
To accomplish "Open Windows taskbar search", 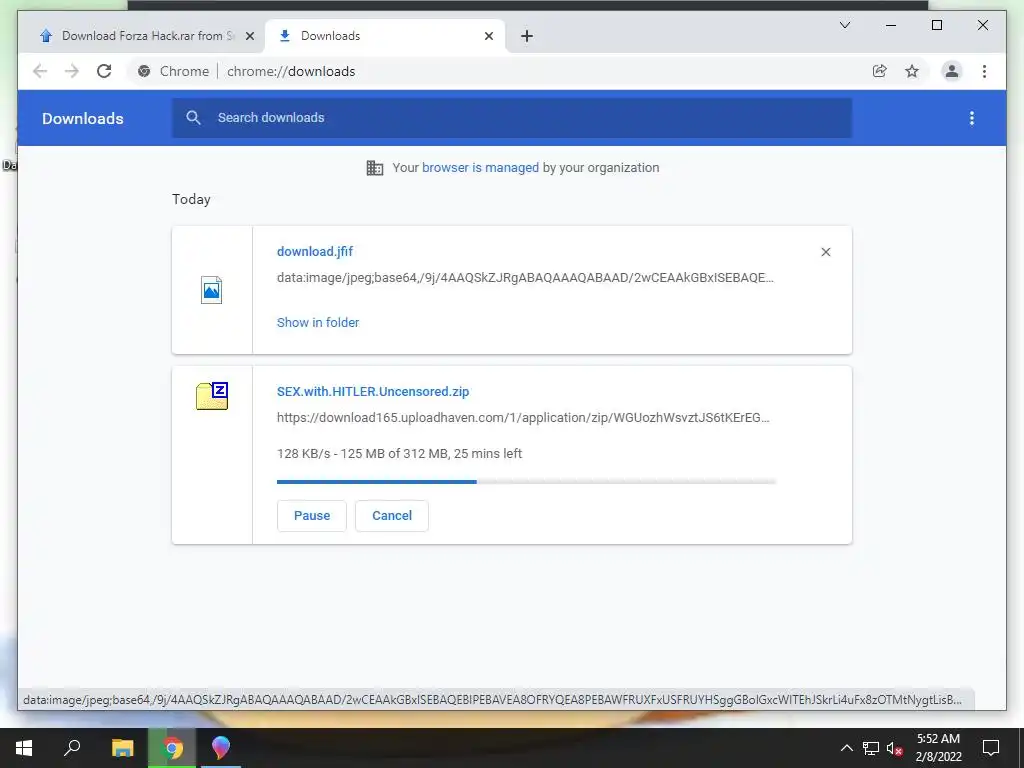I will 72,748.
